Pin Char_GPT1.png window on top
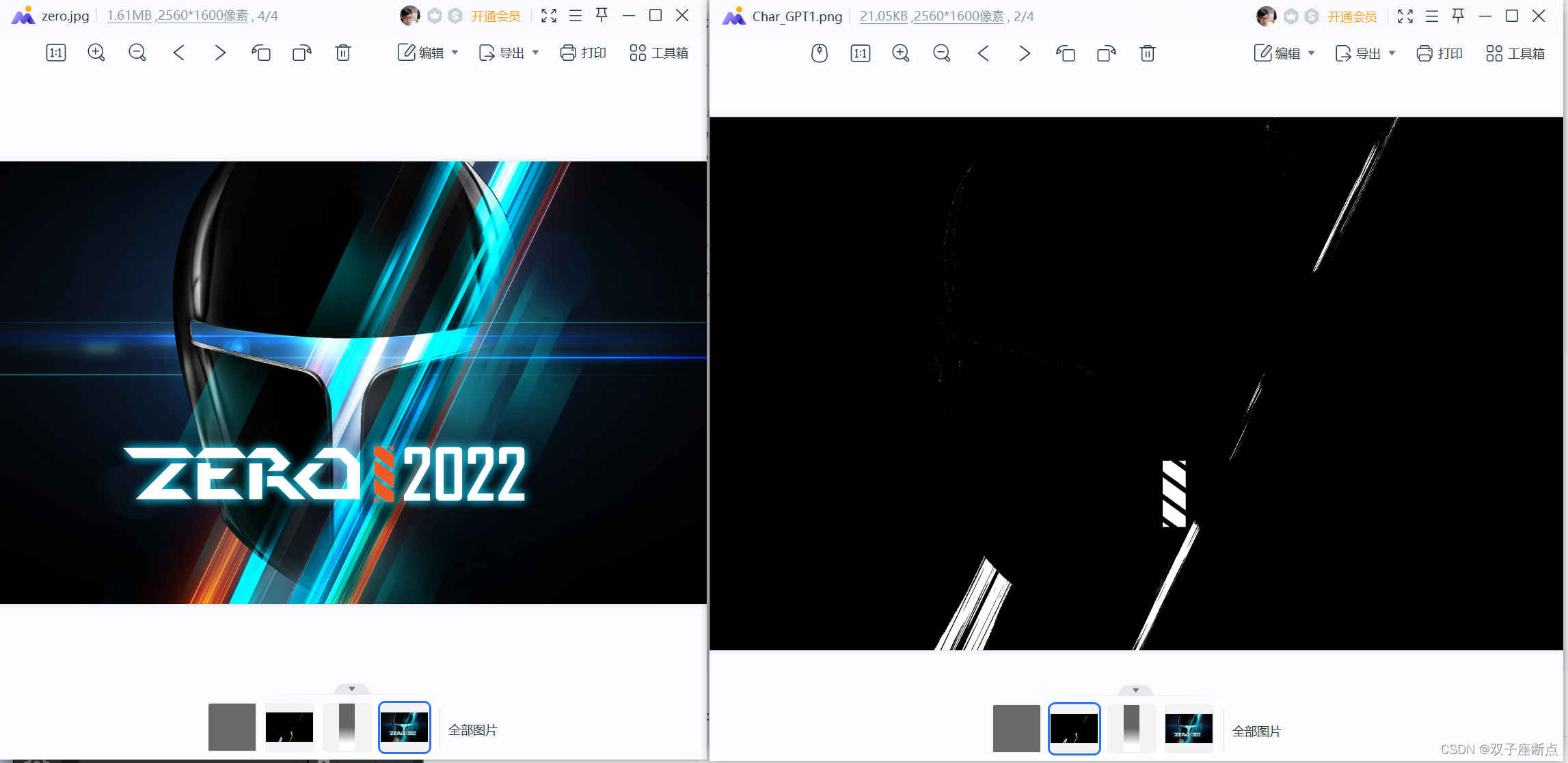Screen dimensions: 1568x763 1458,16
